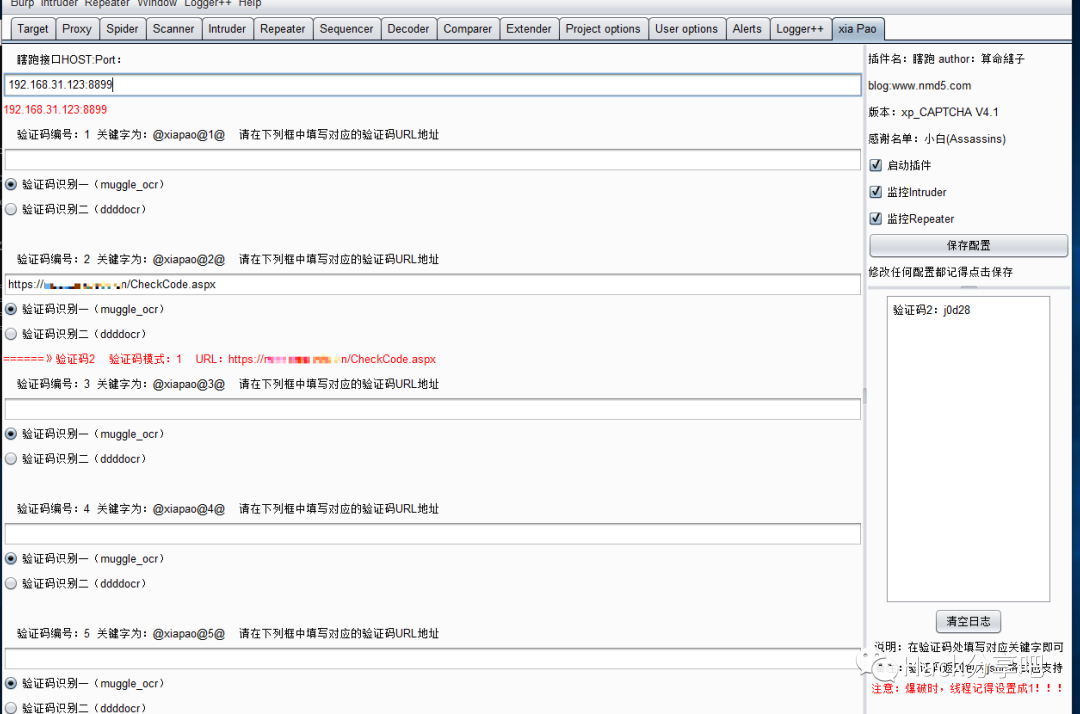The width and height of the screenshot is (1080, 714).
Task: Switch to the Proxy tab
Action: [76, 29]
